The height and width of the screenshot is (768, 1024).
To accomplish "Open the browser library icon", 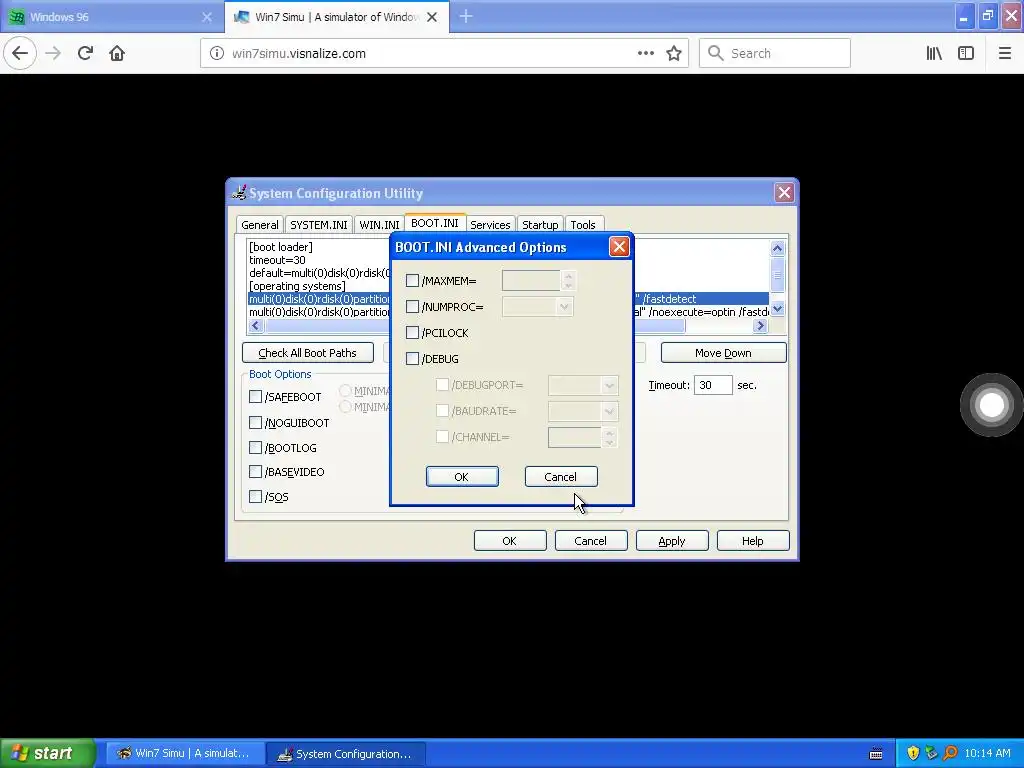I will 934,54.
